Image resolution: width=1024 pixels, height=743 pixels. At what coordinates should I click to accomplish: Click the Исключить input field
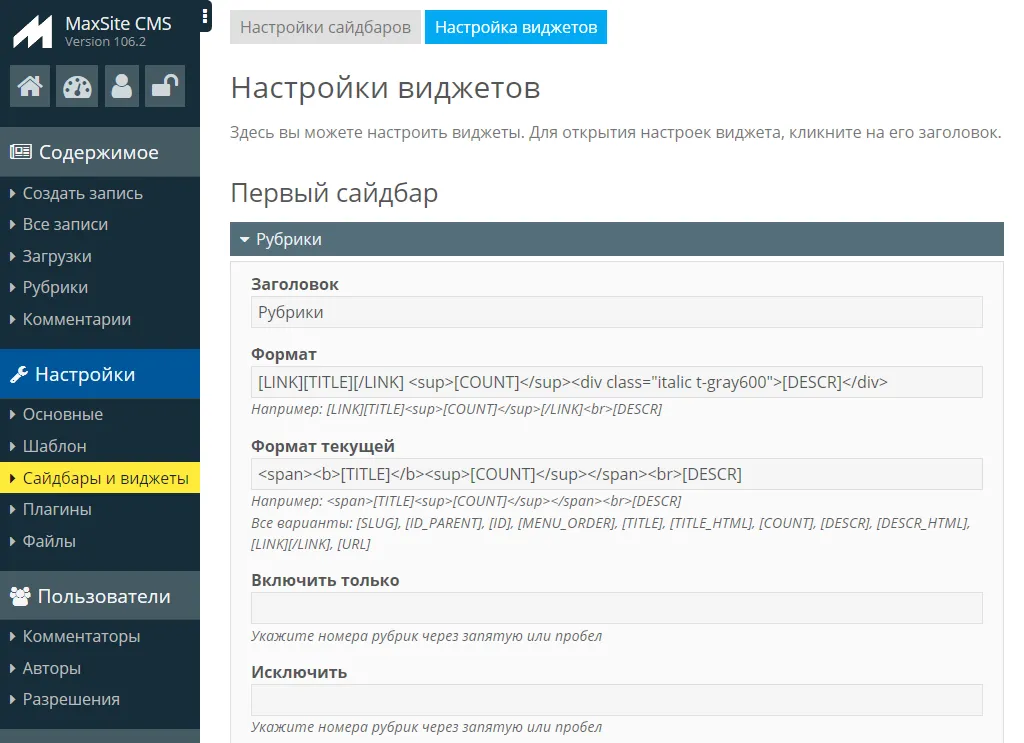click(x=616, y=700)
